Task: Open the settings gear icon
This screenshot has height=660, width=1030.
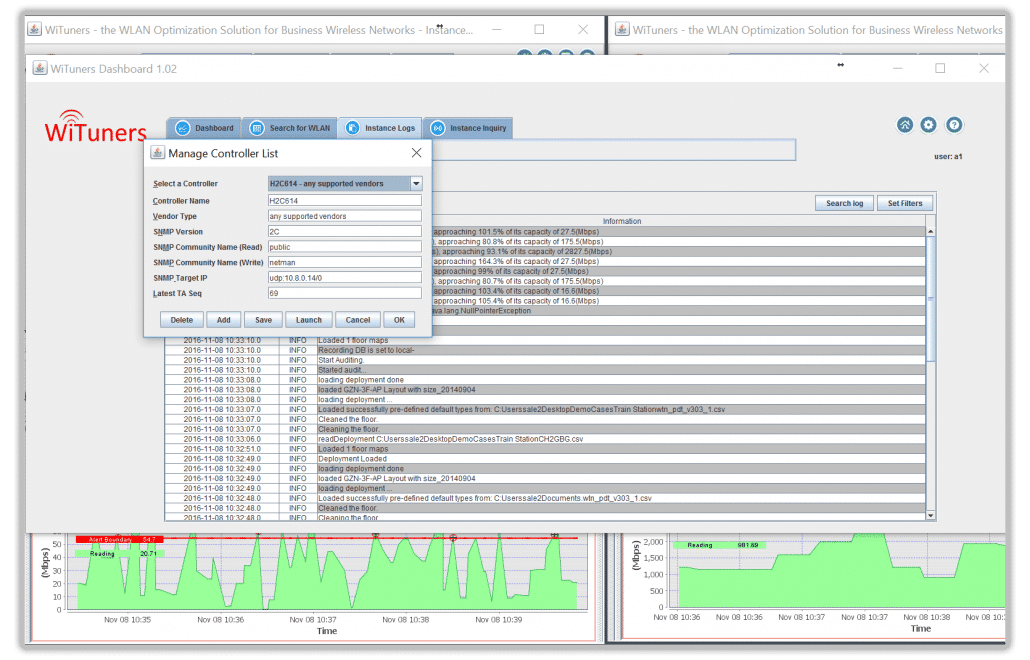Action: (928, 125)
